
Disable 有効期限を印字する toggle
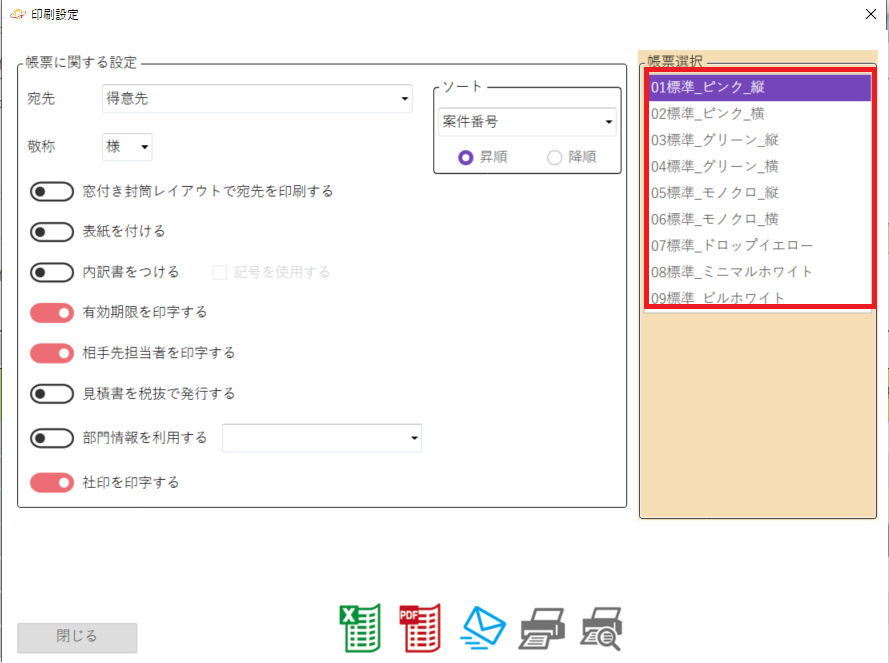click(52, 313)
